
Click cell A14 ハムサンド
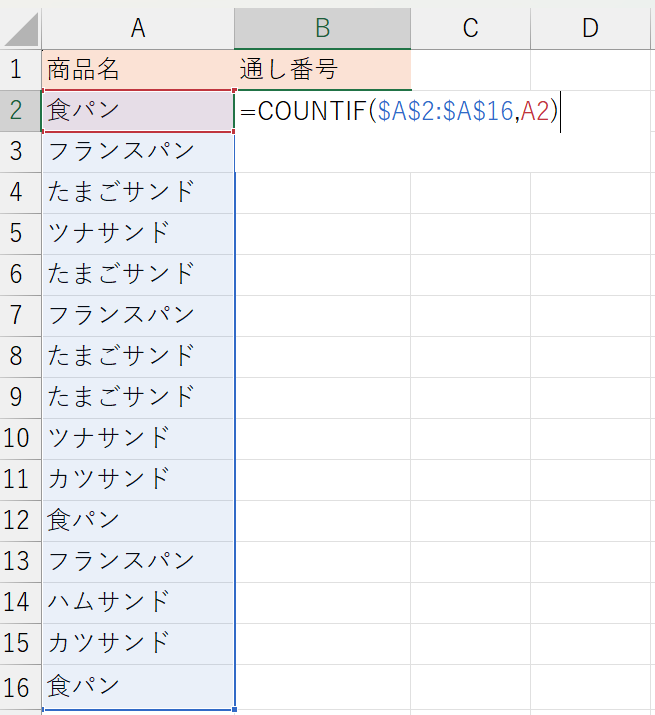[138, 603]
